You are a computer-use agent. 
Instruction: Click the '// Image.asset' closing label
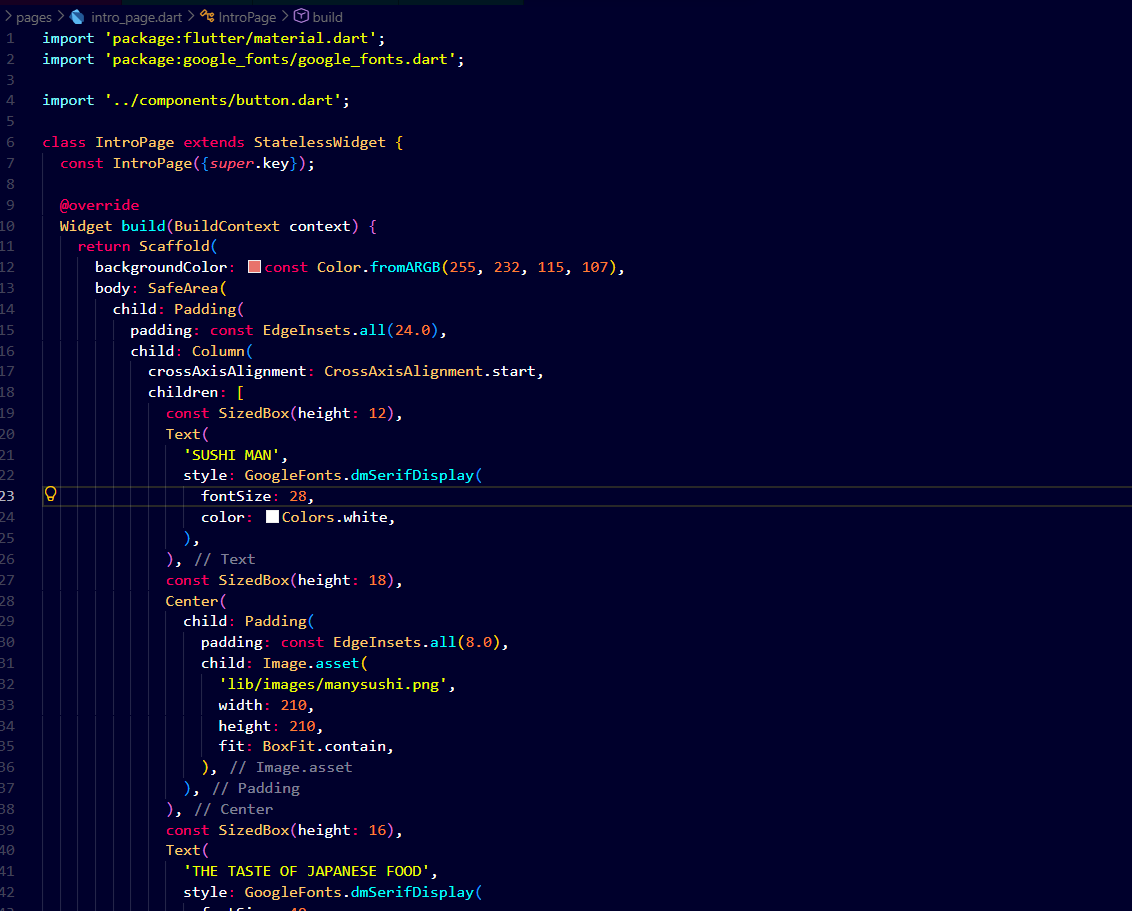[x=291, y=767]
